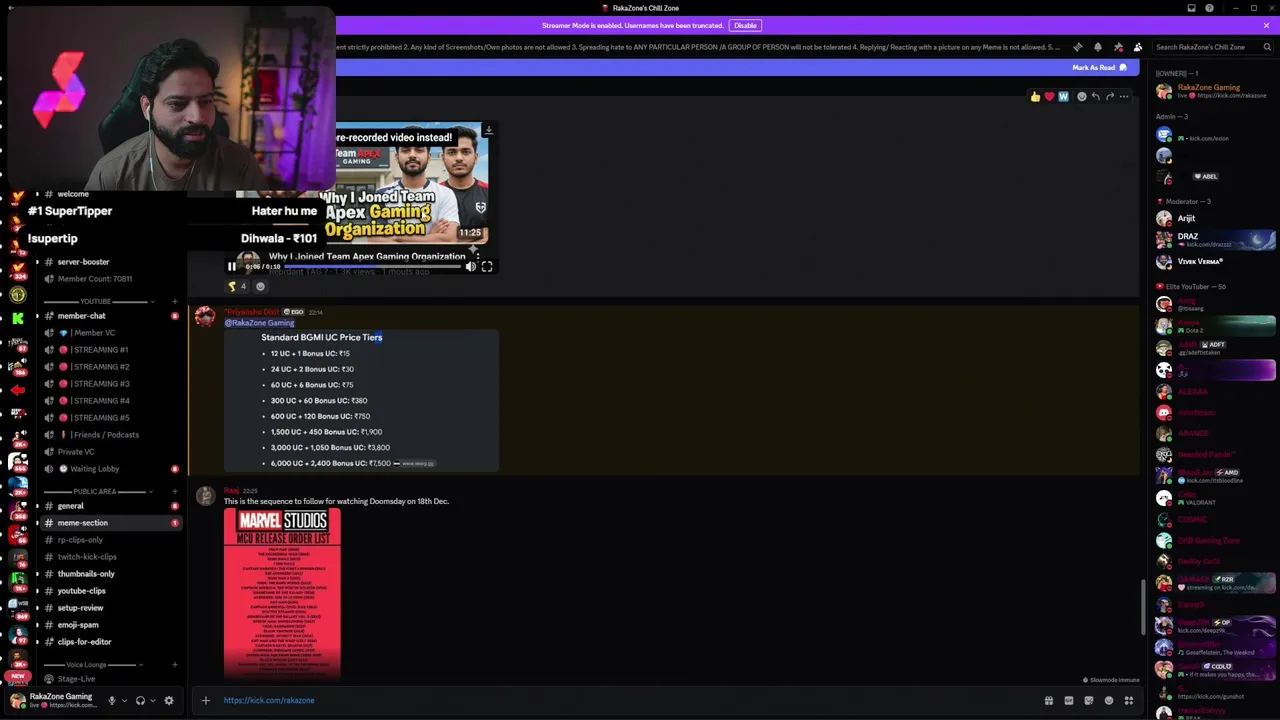Pause the embedded video
1280x720 pixels.
pyautogui.click(x=232, y=267)
